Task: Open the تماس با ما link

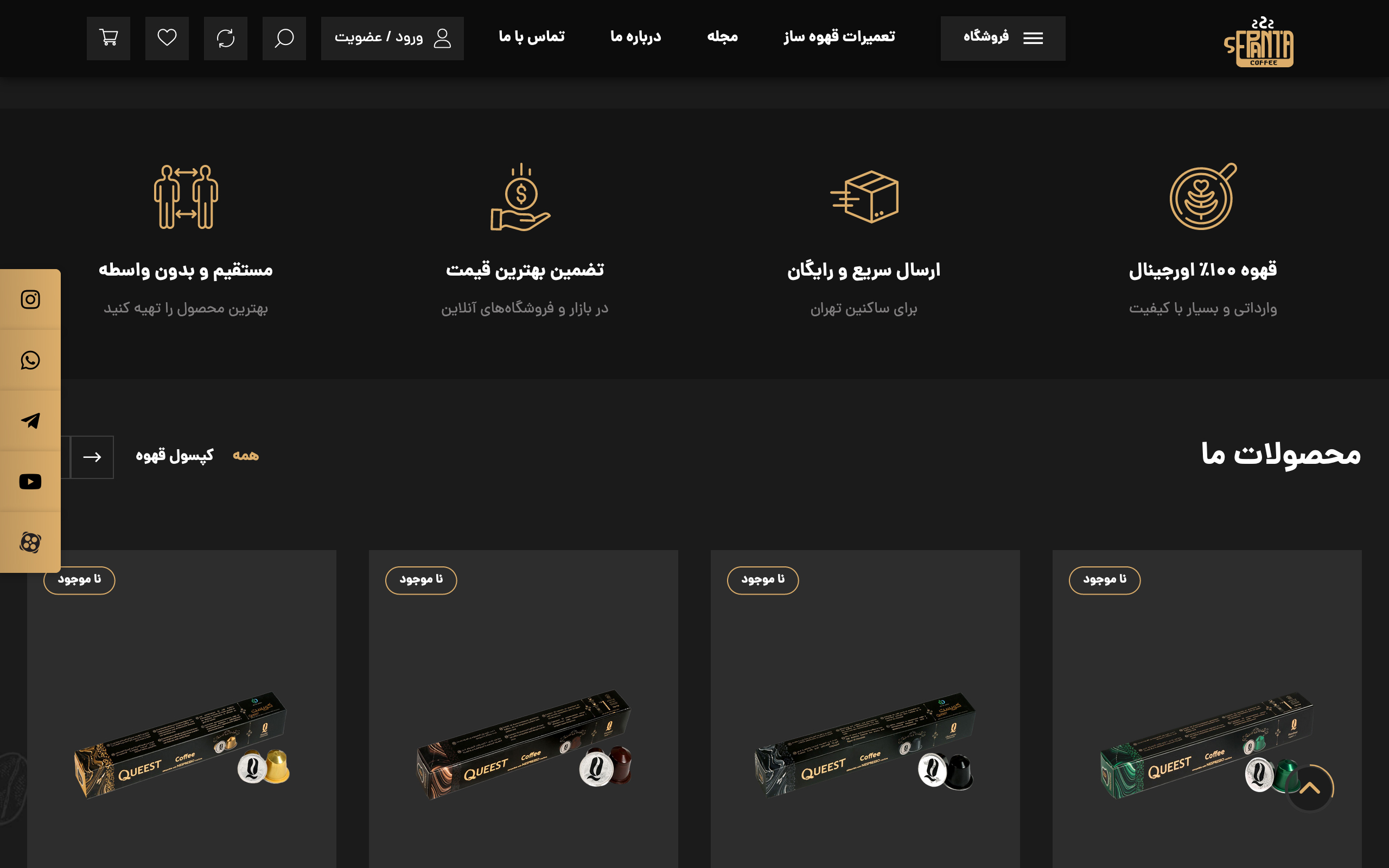Action: click(x=532, y=37)
